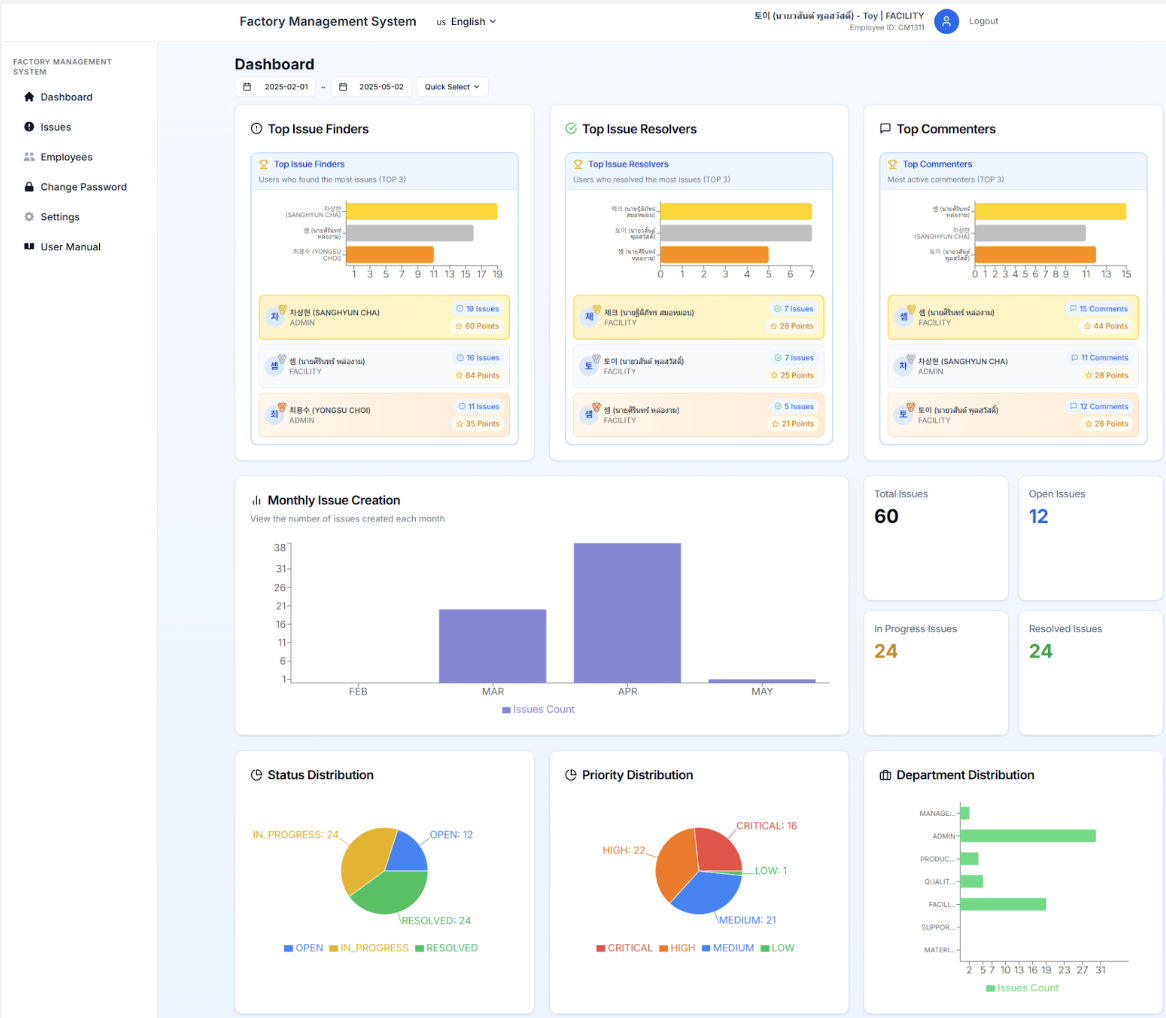This screenshot has height=1018, width=1166.
Task: Click the start date calendar icon
Action: (247, 87)
